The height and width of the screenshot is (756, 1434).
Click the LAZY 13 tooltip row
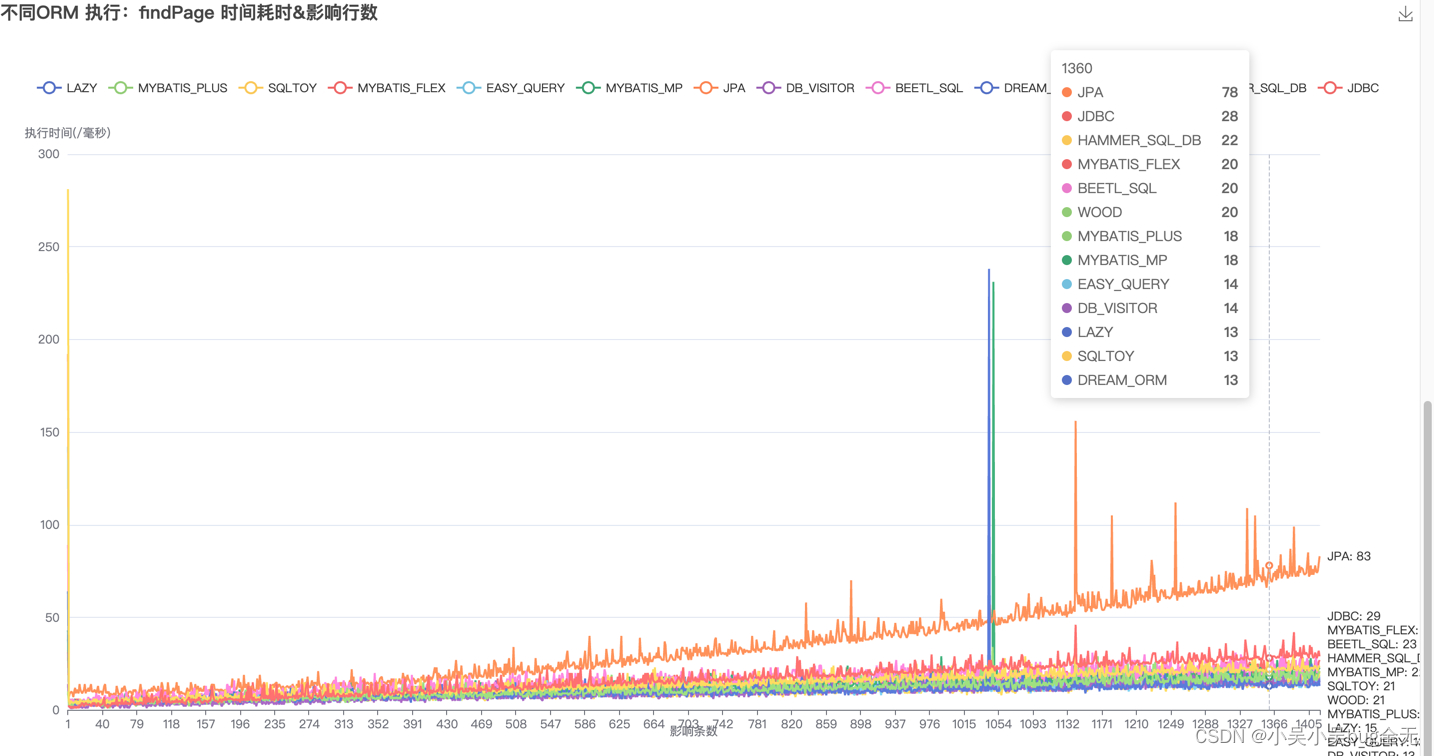tap(1150, 332)
